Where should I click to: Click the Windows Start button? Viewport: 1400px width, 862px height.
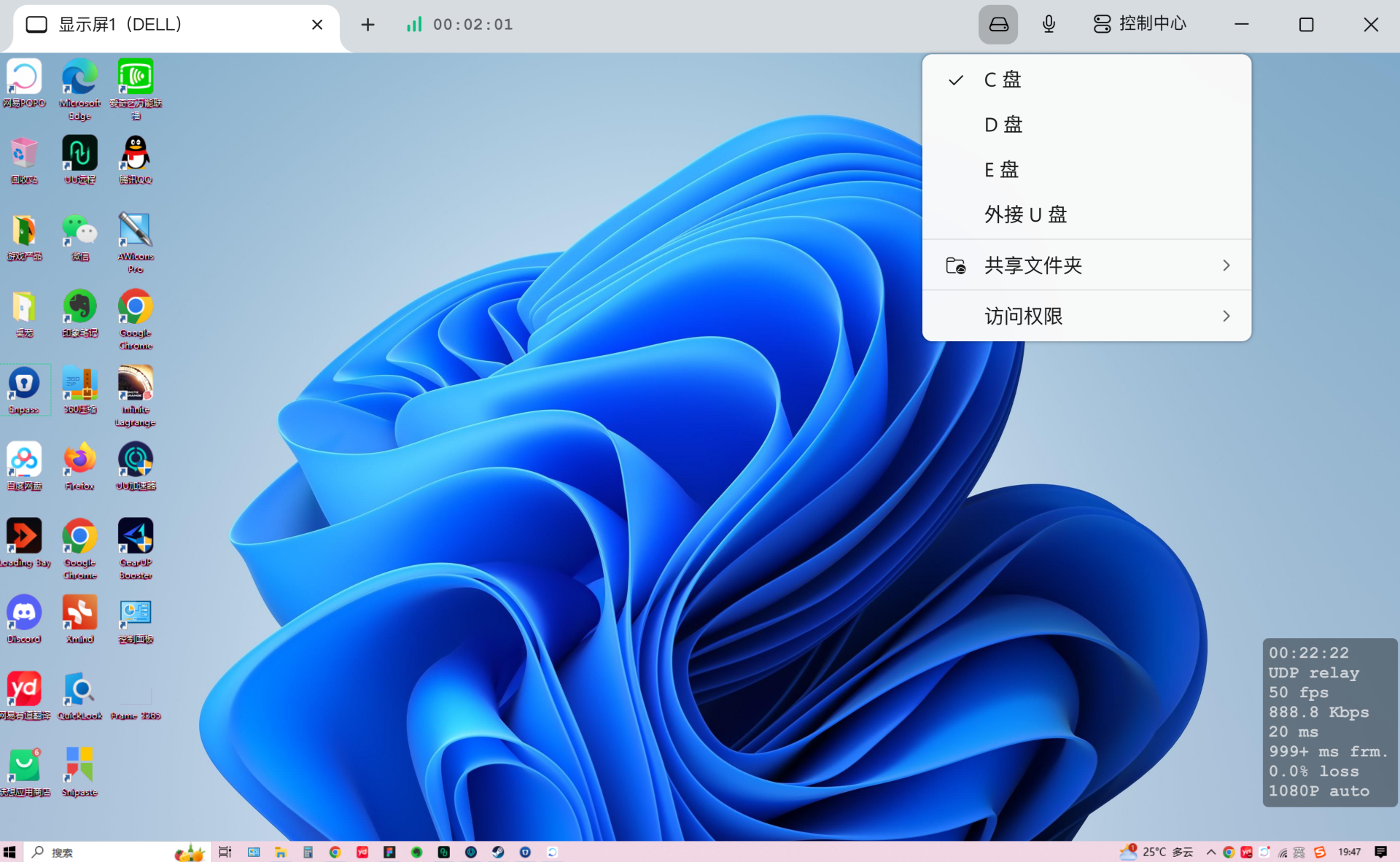9,852
